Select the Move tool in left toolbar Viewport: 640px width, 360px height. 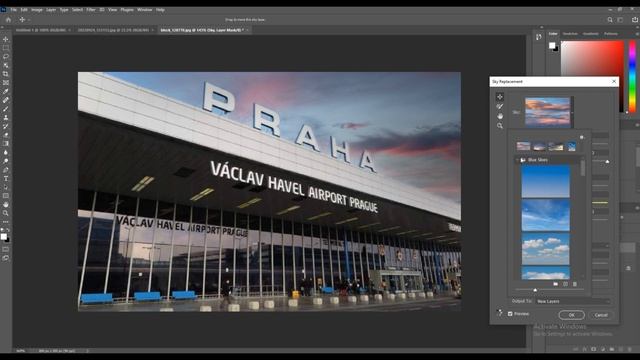[6, 39]
